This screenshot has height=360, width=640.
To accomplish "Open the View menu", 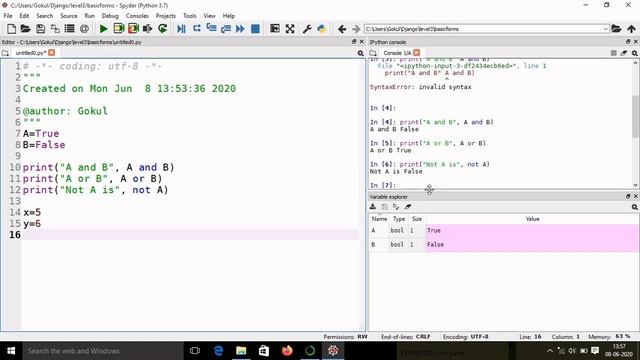I will point(209,16).
